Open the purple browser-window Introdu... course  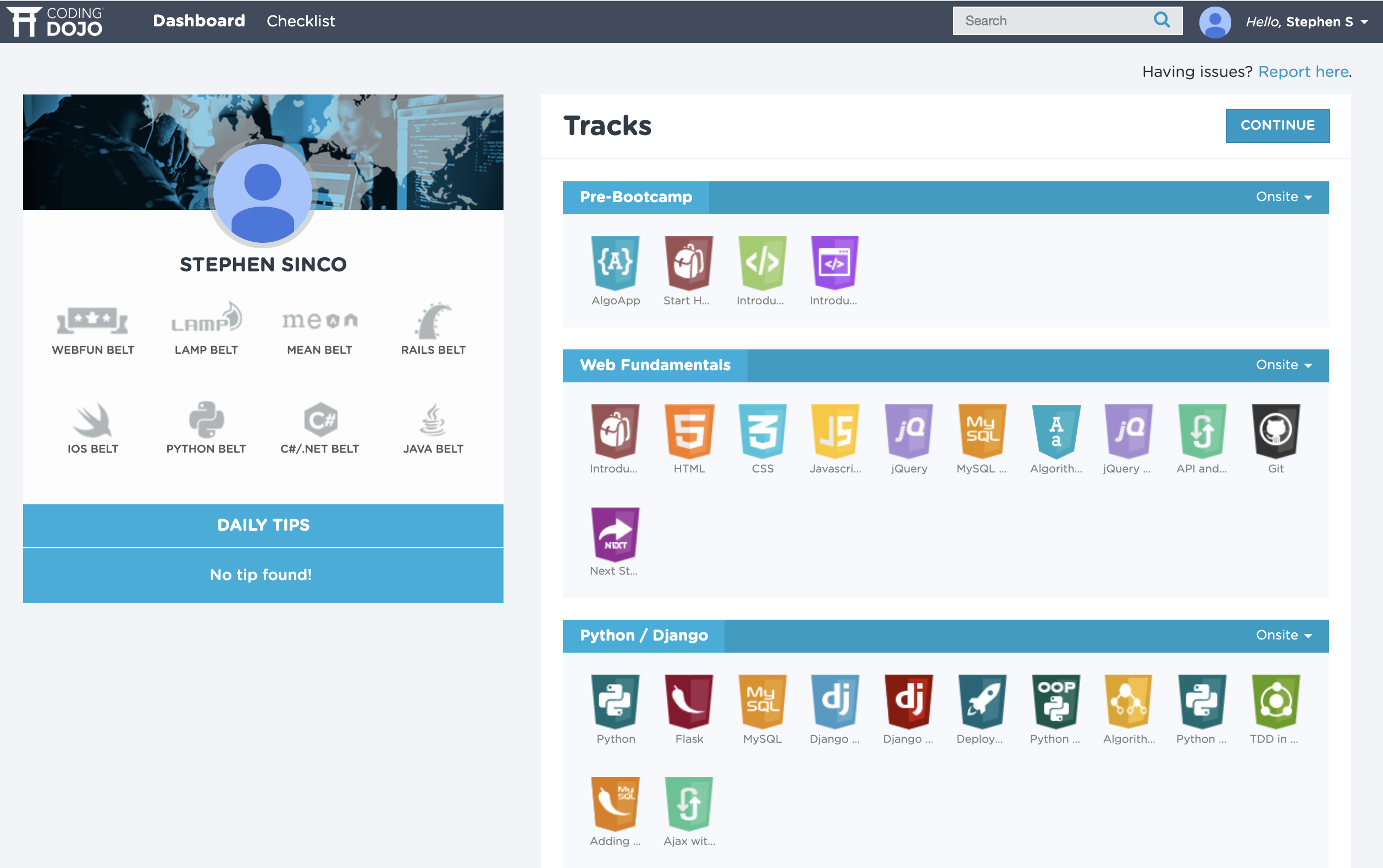(x=834, y=263)
